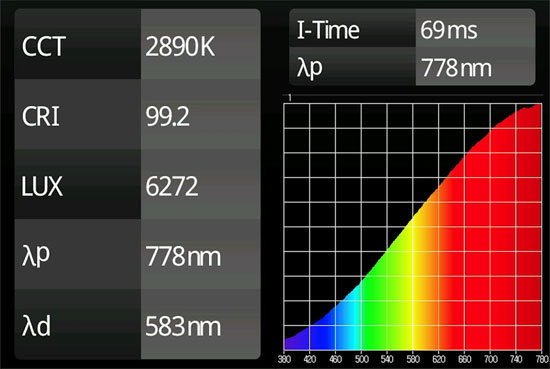550x369 pixels.
Task: Select the LUX label cell
Action: (x=78, y=184)
